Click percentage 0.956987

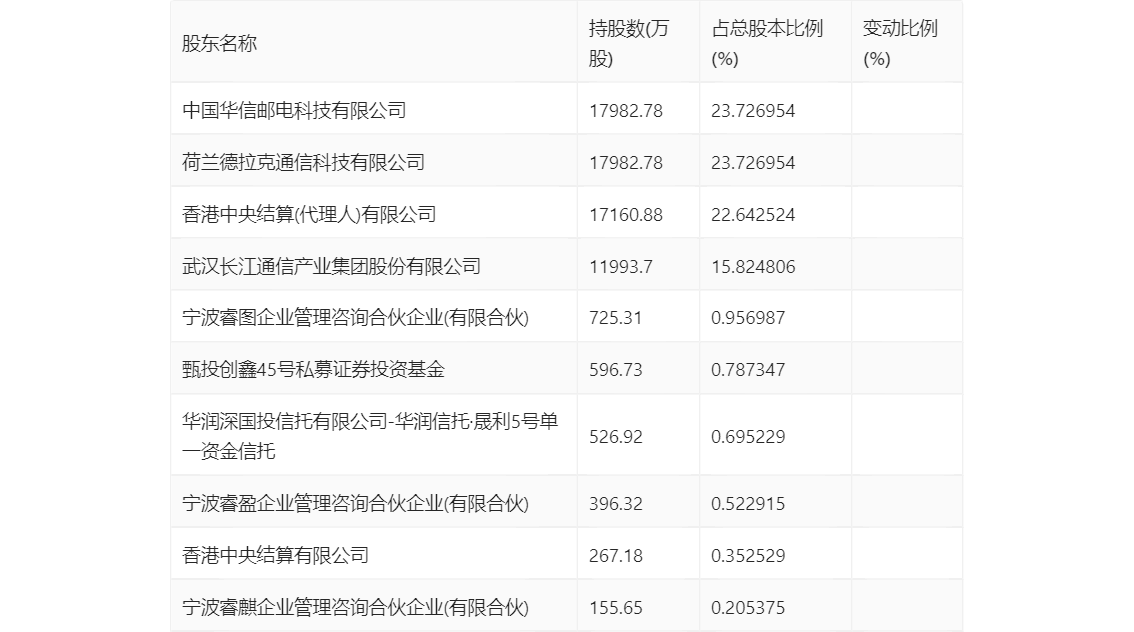click(748, 317)
